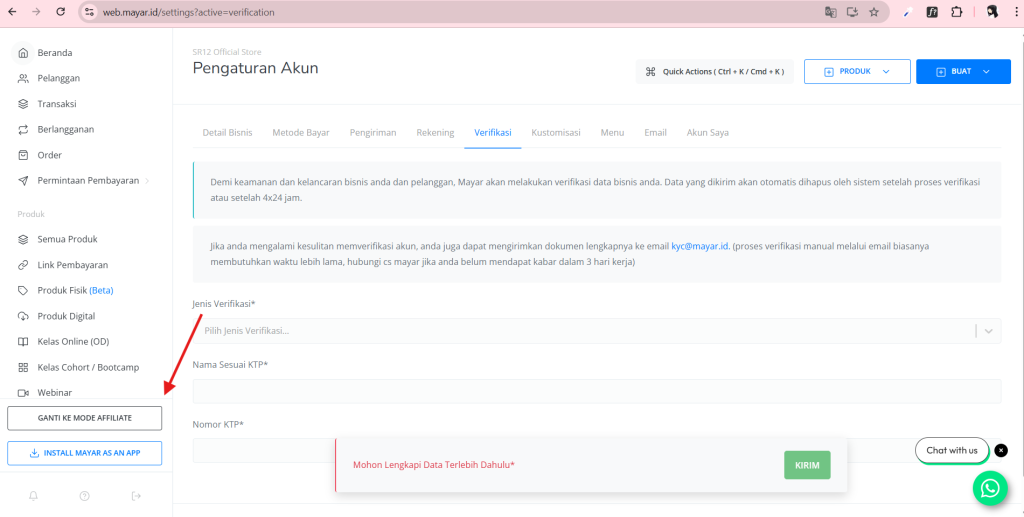1024x517 pixels.
Task: Click the logout icon in sidebar
Action: tap(137, 496)
